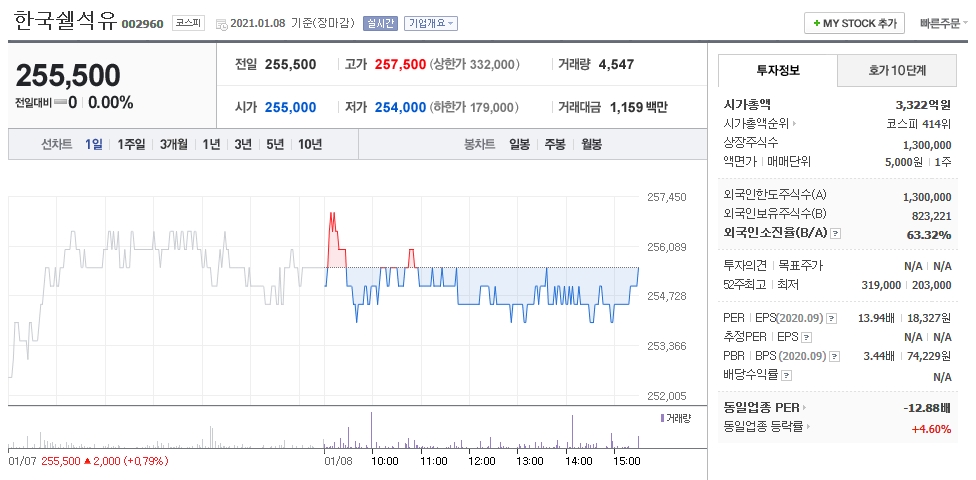Viewport: 976px width, 480px height.
Task: Click the 10:00 time axis label
Action: click(385, 461)
